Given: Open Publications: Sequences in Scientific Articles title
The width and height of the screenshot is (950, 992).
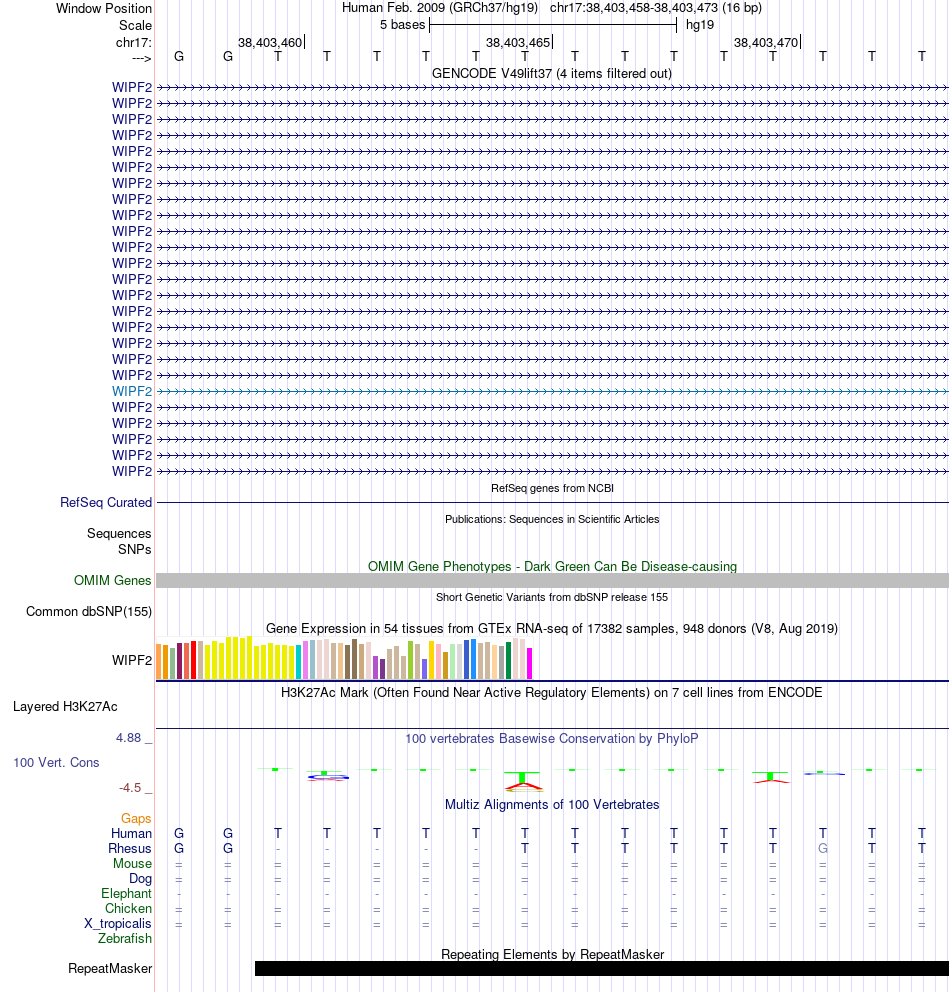Looking at the screenshot, I should (552, 519).
